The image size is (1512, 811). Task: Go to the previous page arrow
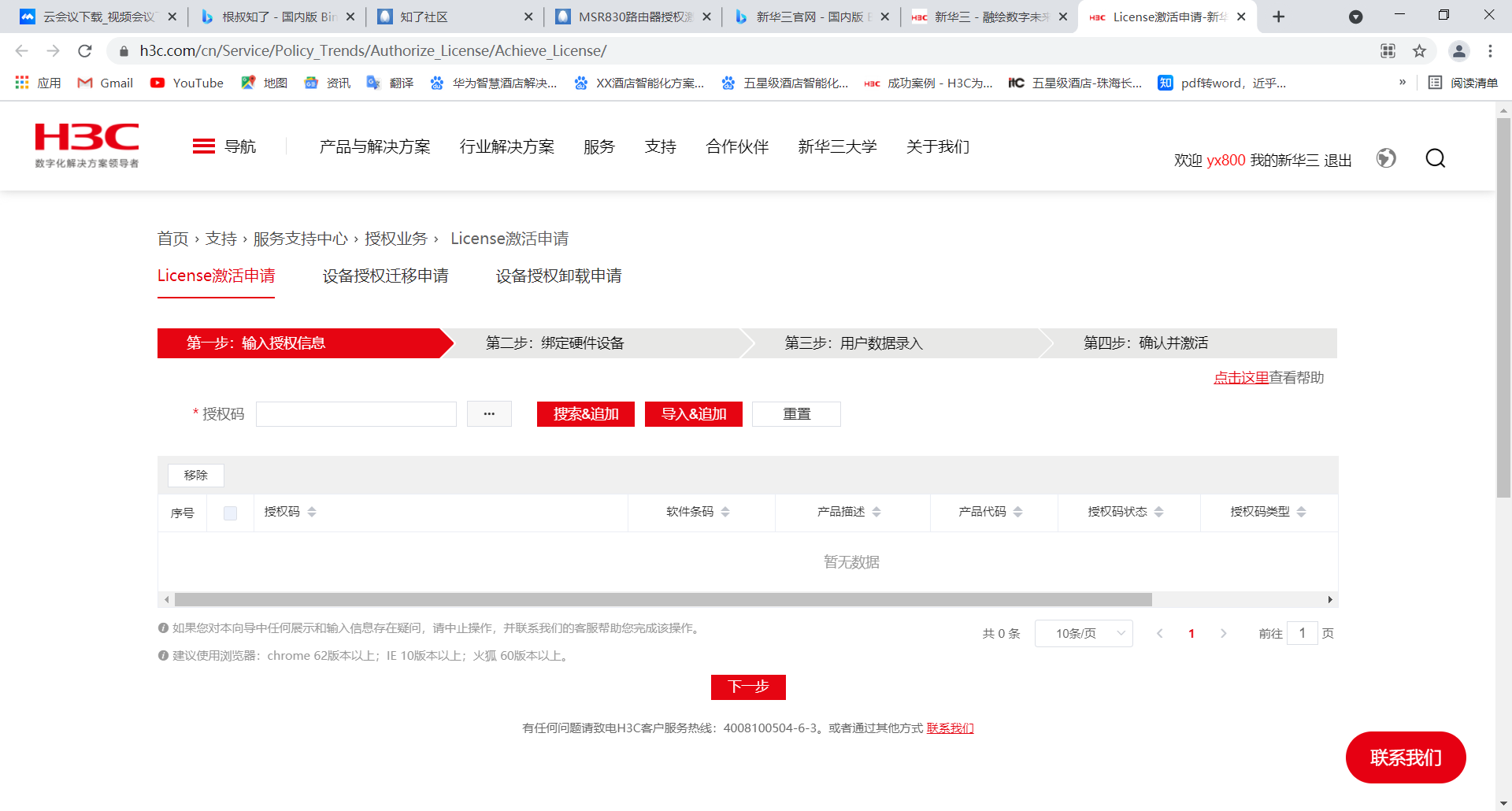1160,634
